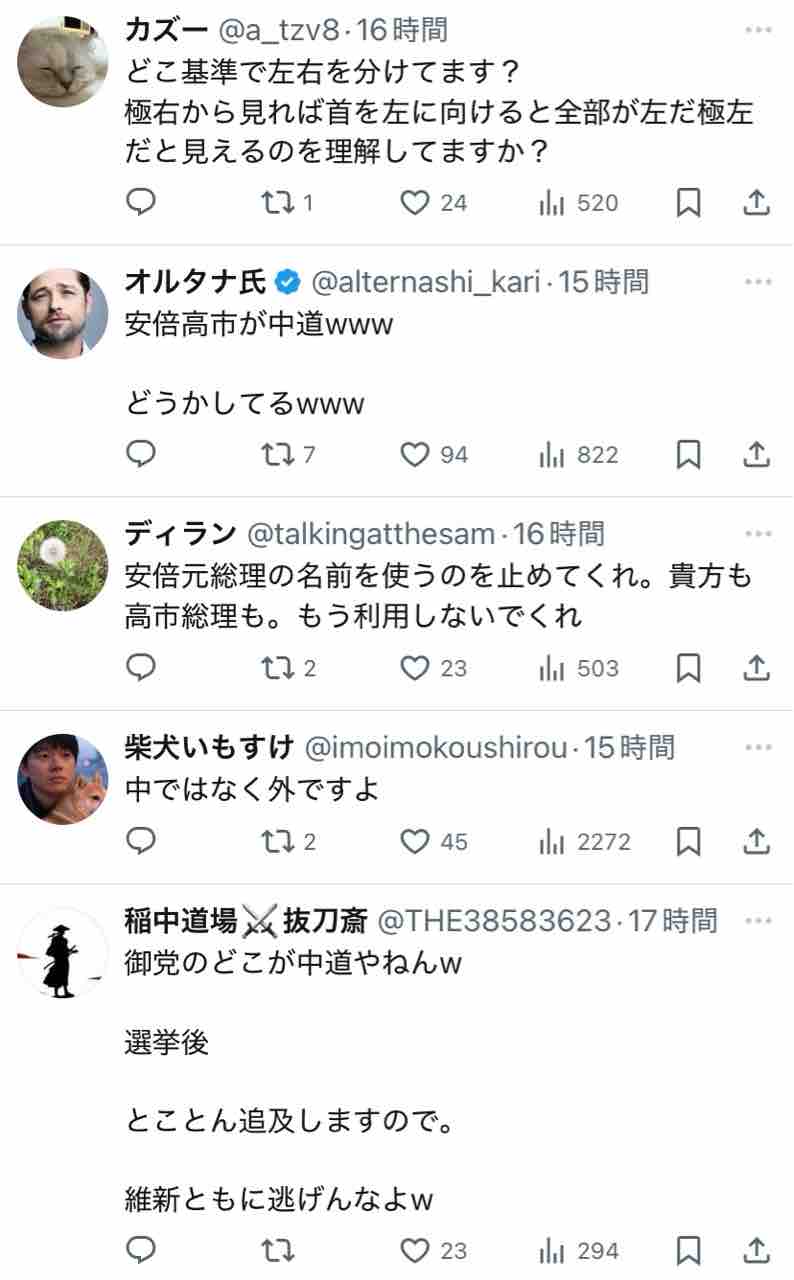This screenshot has width=794, height=1280.
Task: Share 柴犬いもすけ's tweet
Action: click(x=757, y=842)
